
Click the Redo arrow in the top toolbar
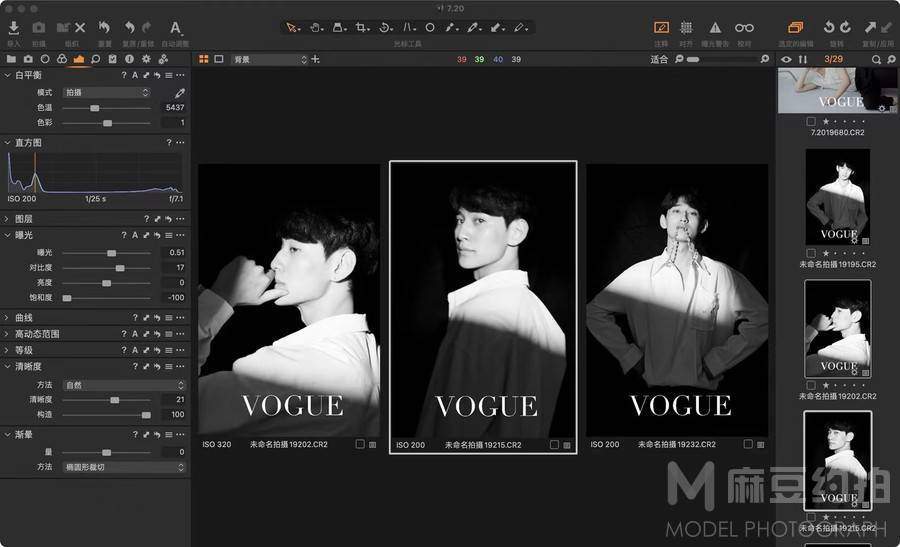click(x=146, y=28)
